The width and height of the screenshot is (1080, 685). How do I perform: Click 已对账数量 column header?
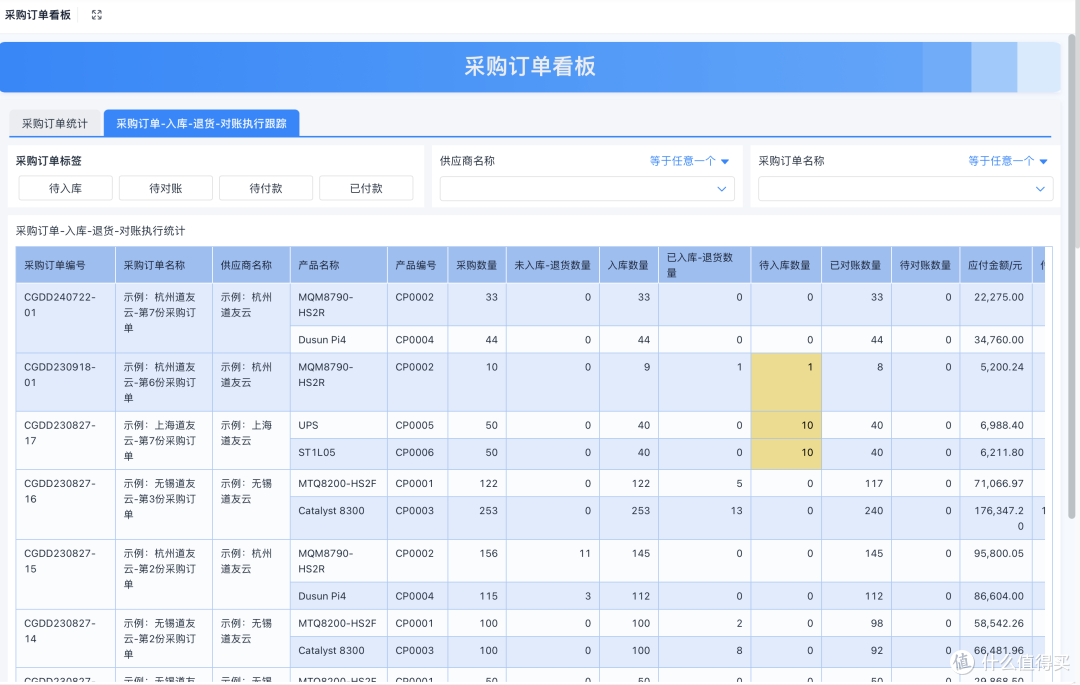(x=856, y=265)
